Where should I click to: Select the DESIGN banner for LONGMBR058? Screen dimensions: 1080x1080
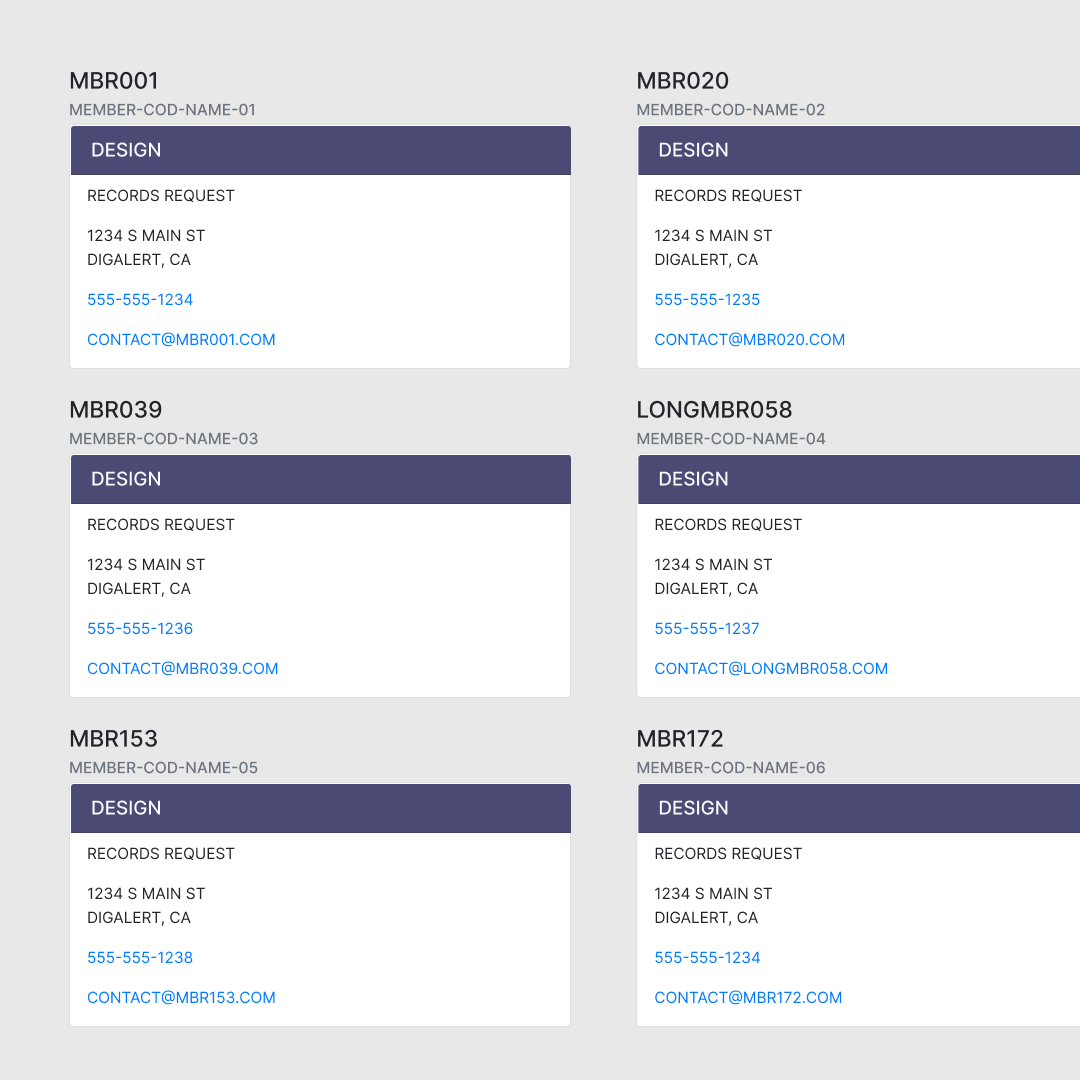click(693, 479)
